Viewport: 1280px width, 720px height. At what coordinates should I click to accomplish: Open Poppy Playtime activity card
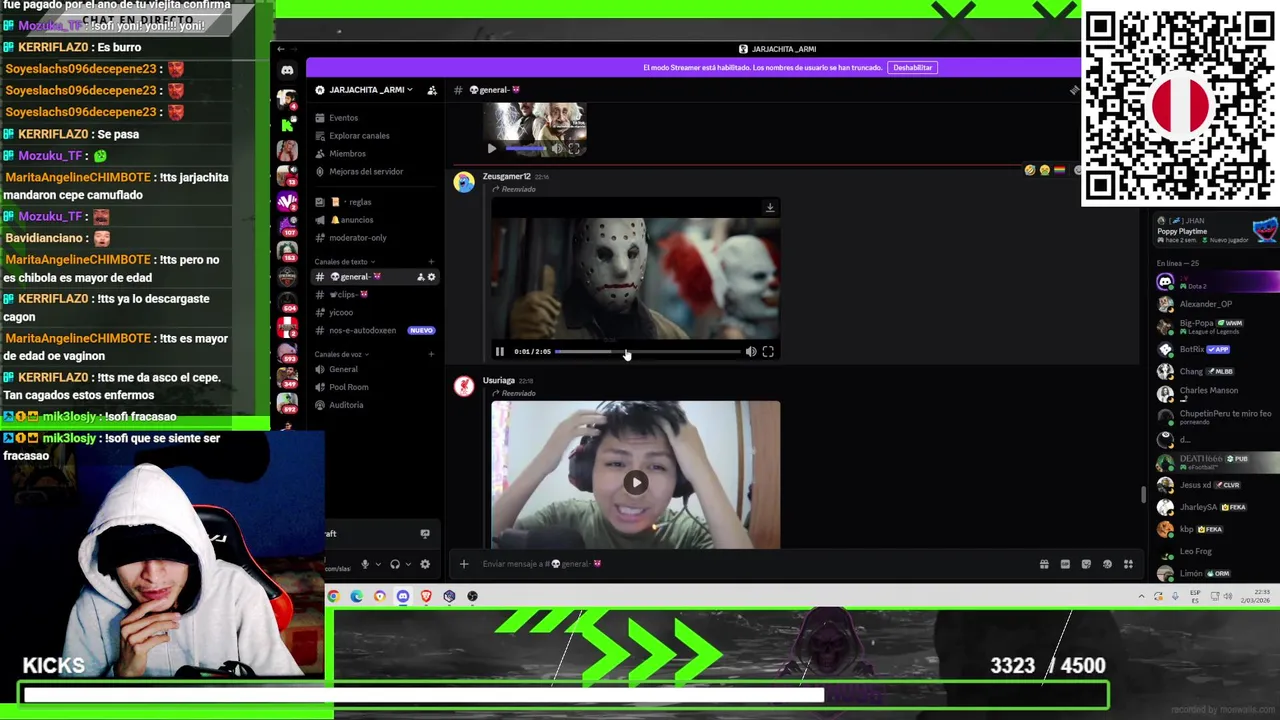(x=1216, y=231)
